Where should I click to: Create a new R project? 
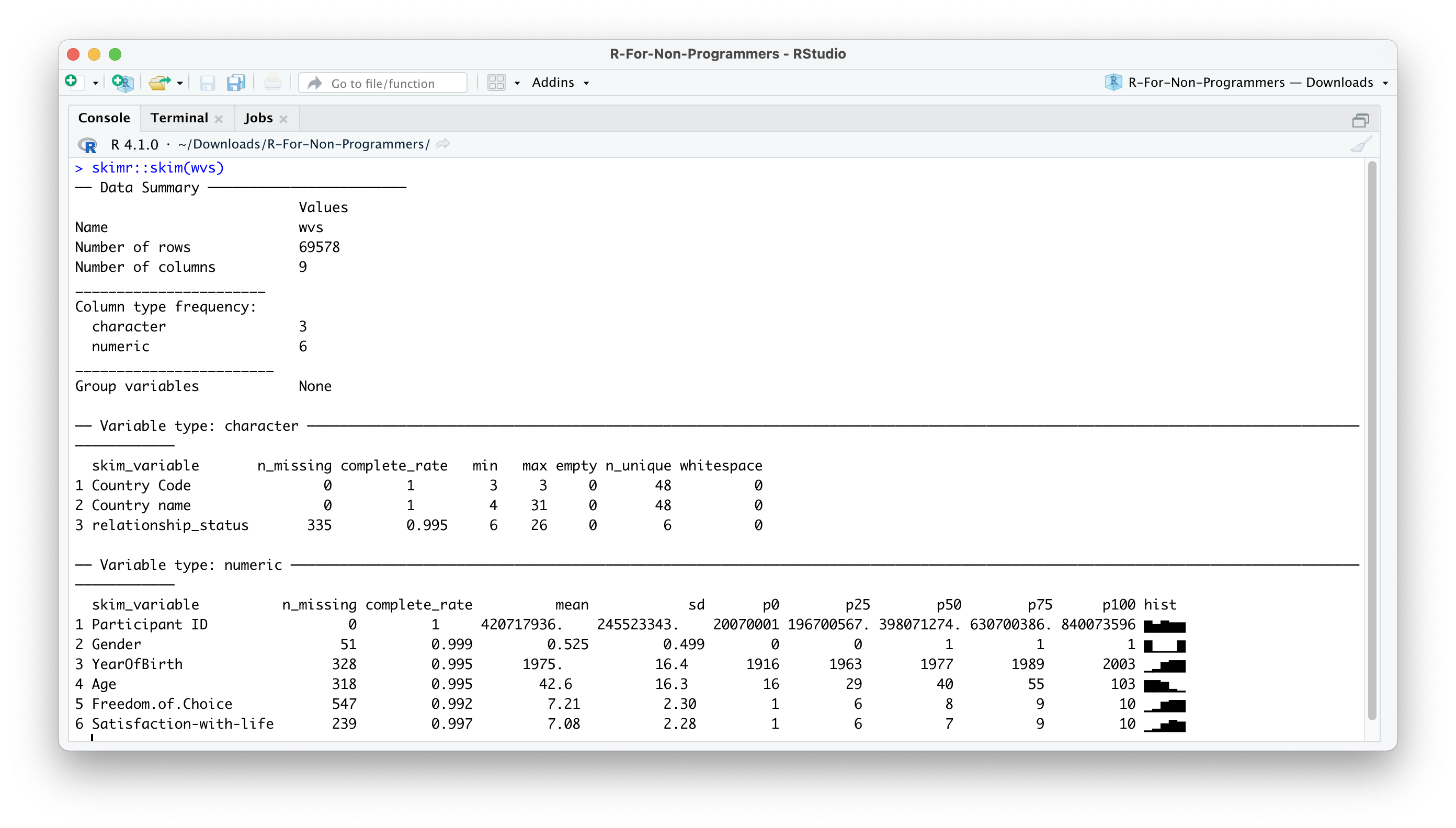click(x=122, y=83)
